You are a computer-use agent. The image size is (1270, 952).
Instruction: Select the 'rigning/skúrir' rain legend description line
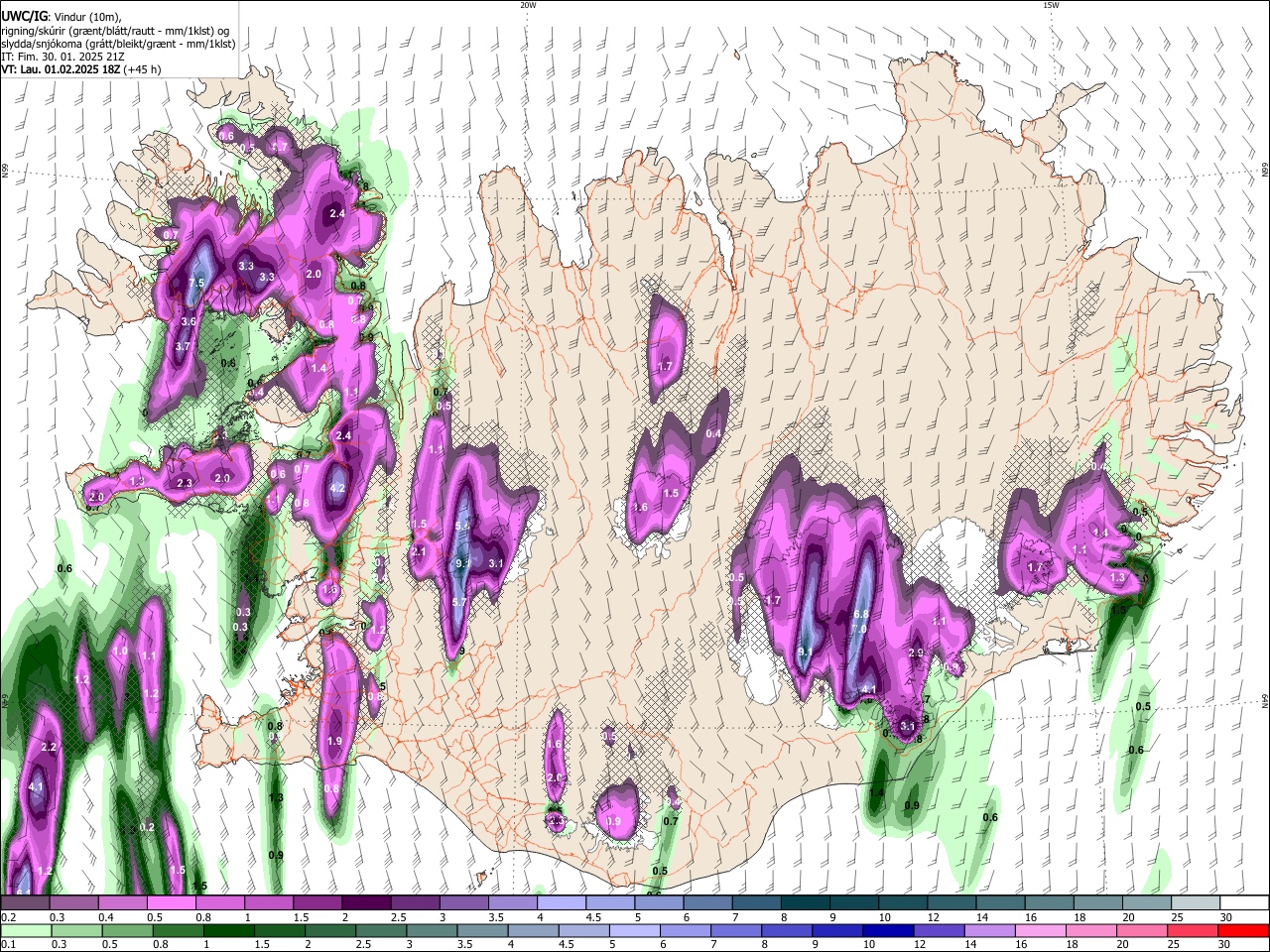coord(115,31)
